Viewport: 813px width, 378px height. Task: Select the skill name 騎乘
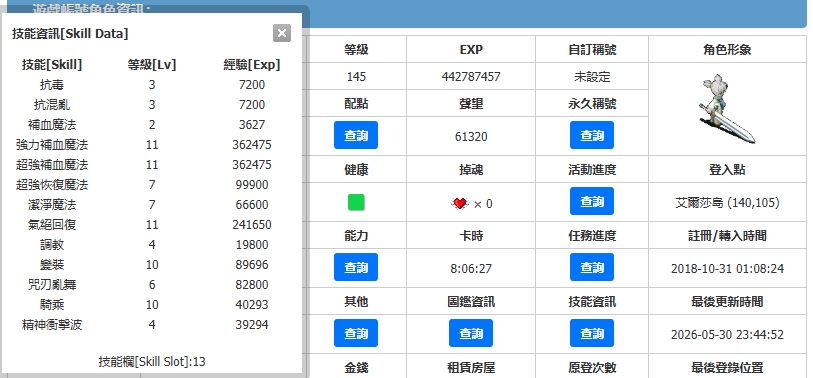coord(52,305)
